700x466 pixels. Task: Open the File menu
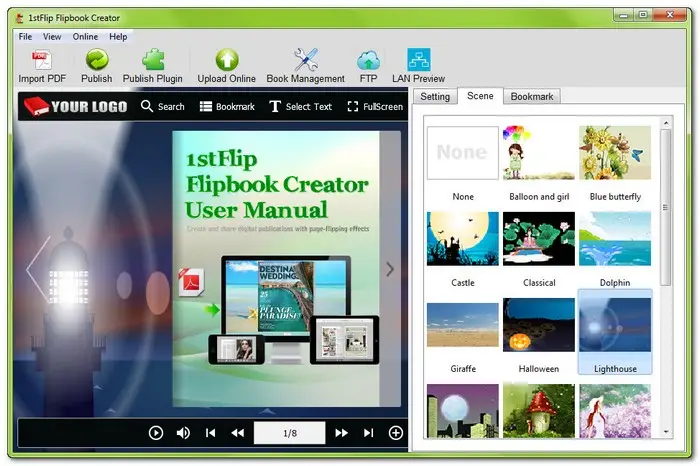pyautogui.click(x=25, y=37)
